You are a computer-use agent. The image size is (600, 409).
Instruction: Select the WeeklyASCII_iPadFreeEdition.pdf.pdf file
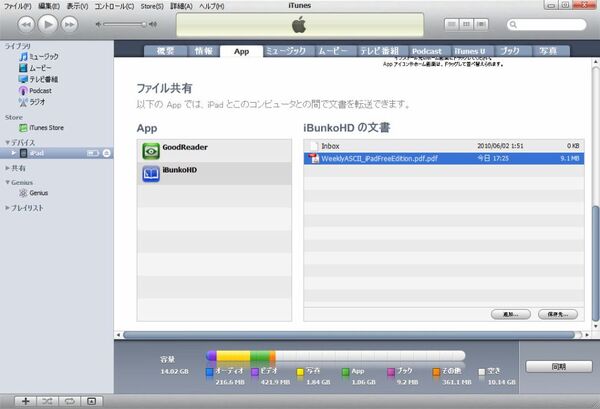click(x=444, y=158)
